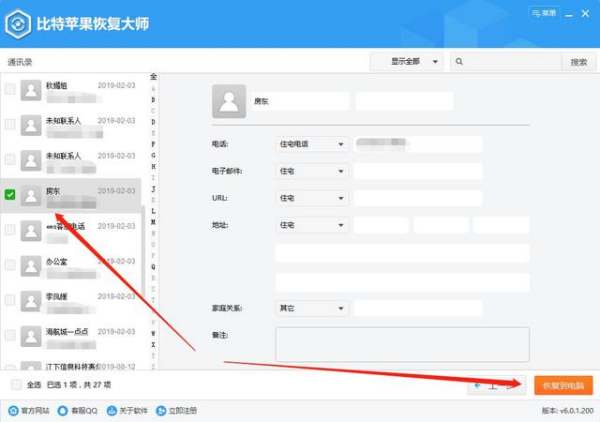
Task: Open the 立即注册 footer link
Action: coord(177,411)
